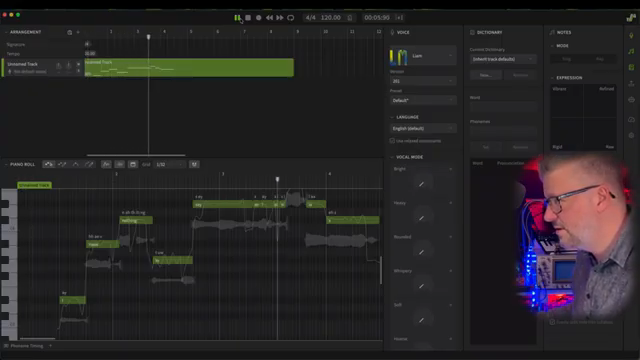This screenshot has height=360, width=640.
Task: Collapse the PIANO ROLL panel header
Action: click(x=20, y=164)
